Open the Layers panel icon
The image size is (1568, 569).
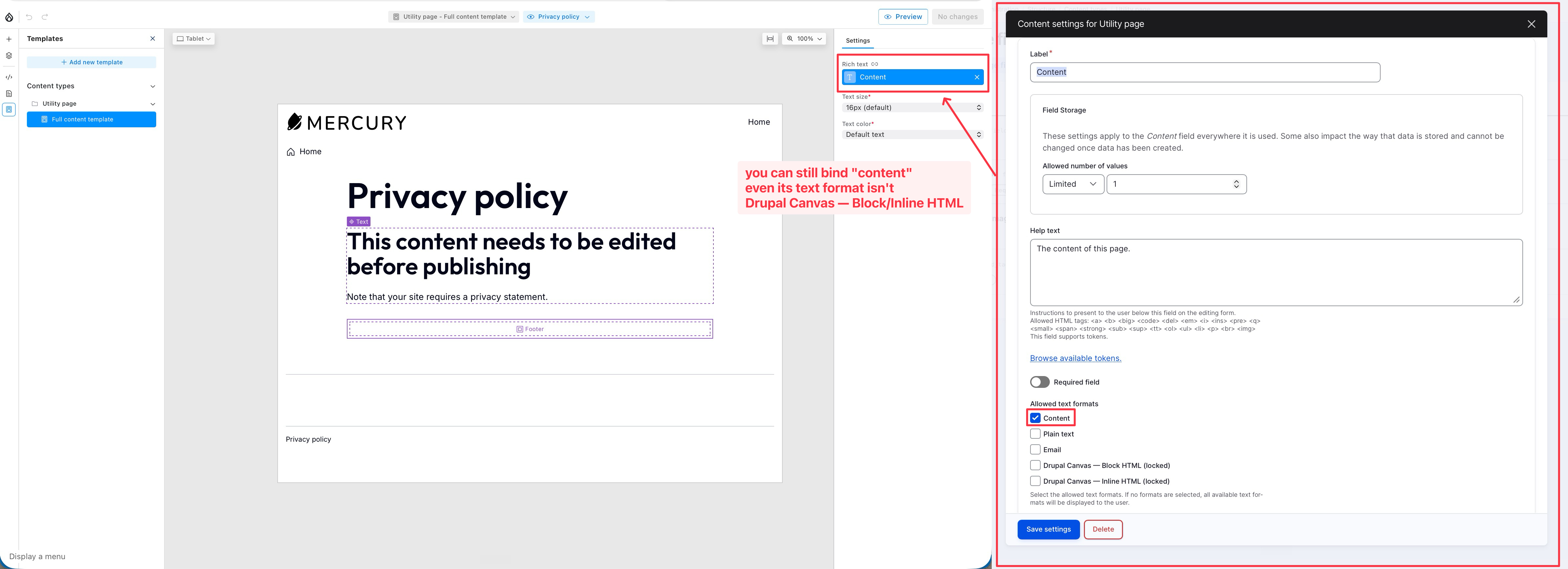9,55
